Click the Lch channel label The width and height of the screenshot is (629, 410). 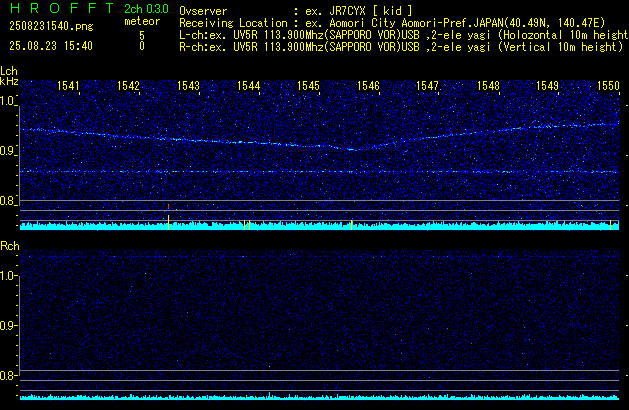point(9,71)
